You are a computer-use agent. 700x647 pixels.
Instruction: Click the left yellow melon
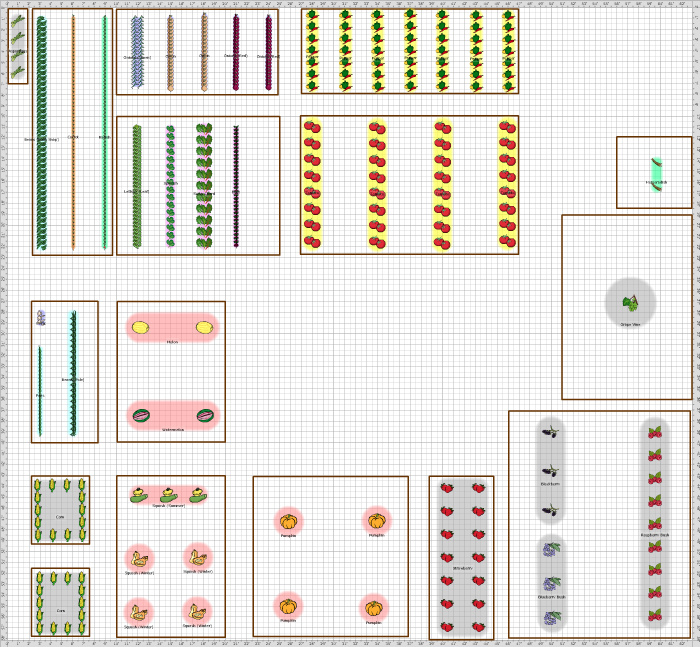(x=140, y=327)
